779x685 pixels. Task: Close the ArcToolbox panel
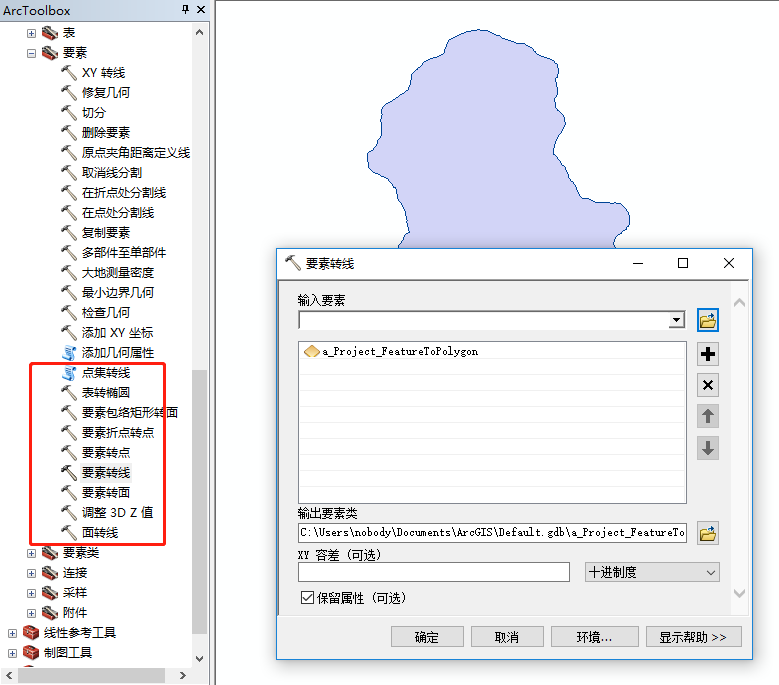(201, 9)
